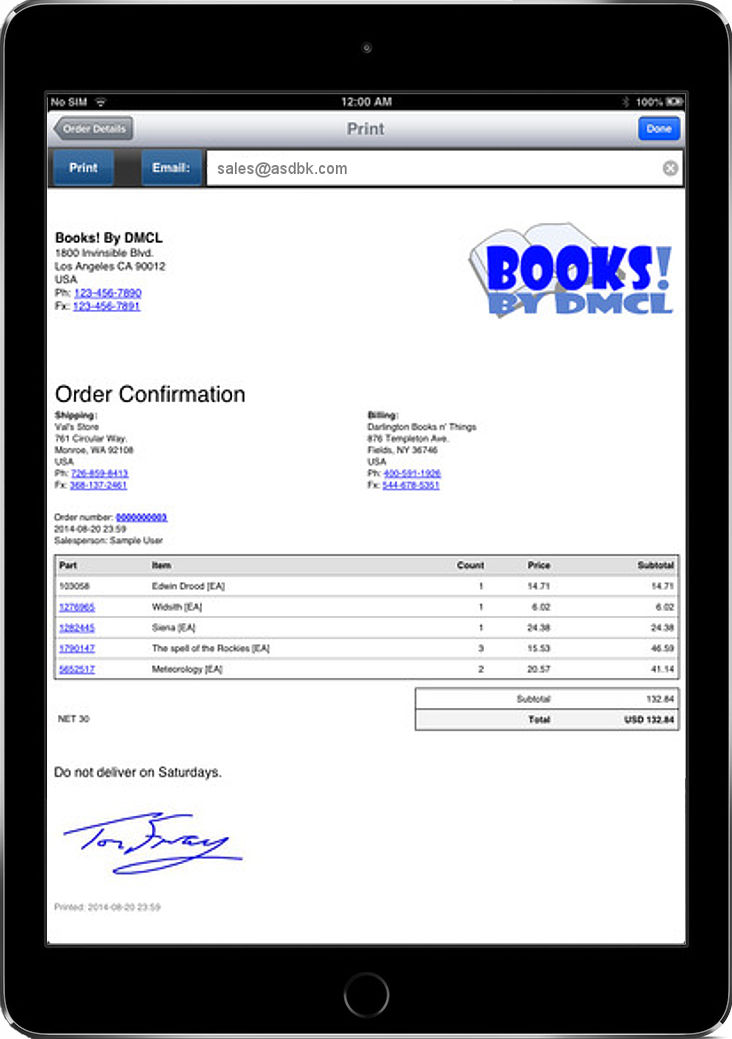Image resolution: width=732 pixels, height=1039 pixels.
Task: Select The spell of the Rockies item
Action: click(211, 648)
